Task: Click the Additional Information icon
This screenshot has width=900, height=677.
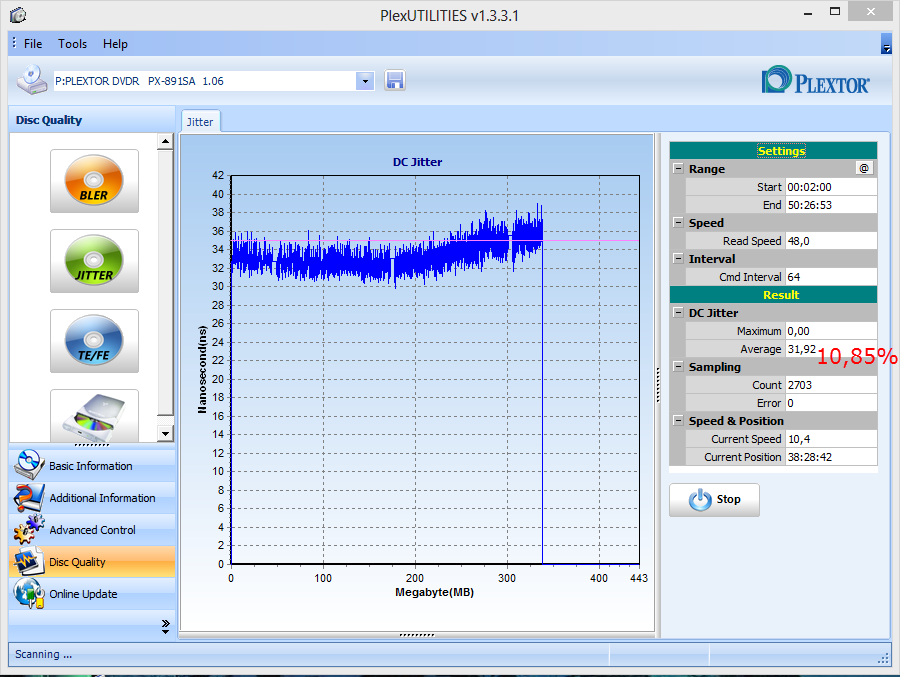Action: [29, 497]
